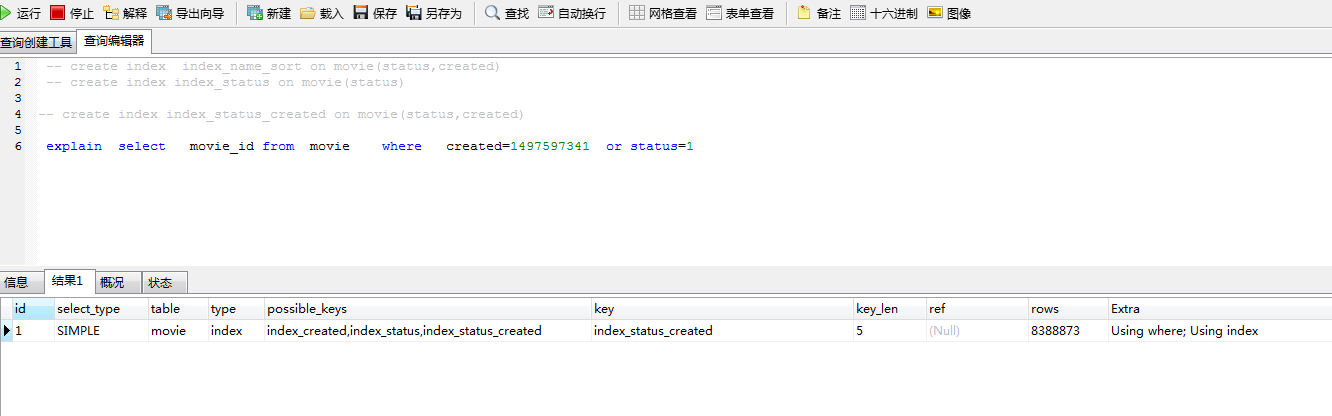Click the 载入 (Load) toolbar button
1332x416 pixels.
tap(322, 13)
